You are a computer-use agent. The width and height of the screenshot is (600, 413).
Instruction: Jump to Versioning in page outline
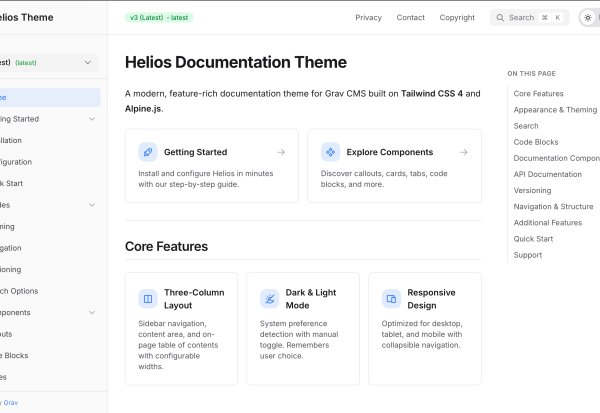click(x=532, y=190)
